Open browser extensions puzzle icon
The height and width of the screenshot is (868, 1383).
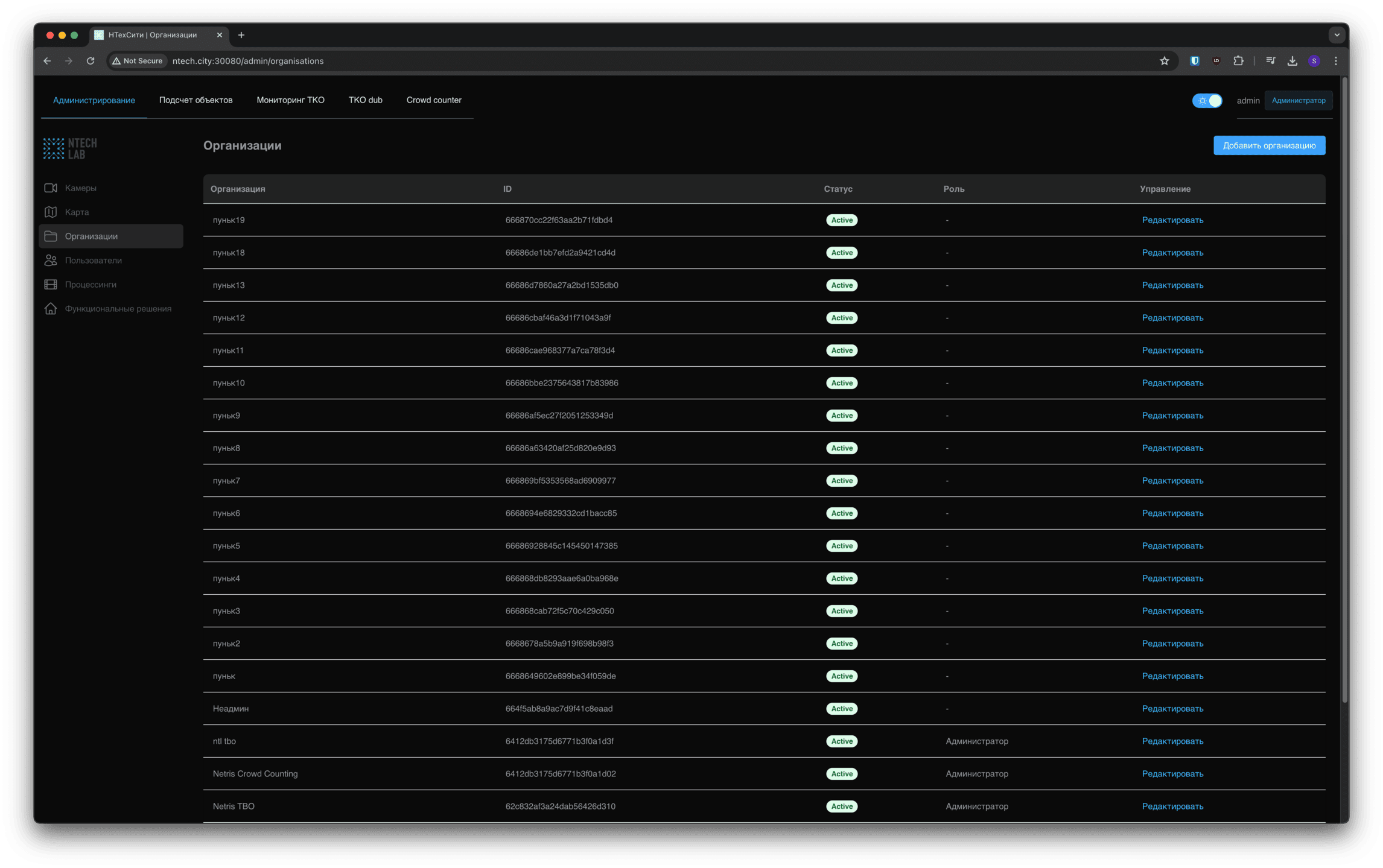pyautogui.click(x=1238, y=61)
